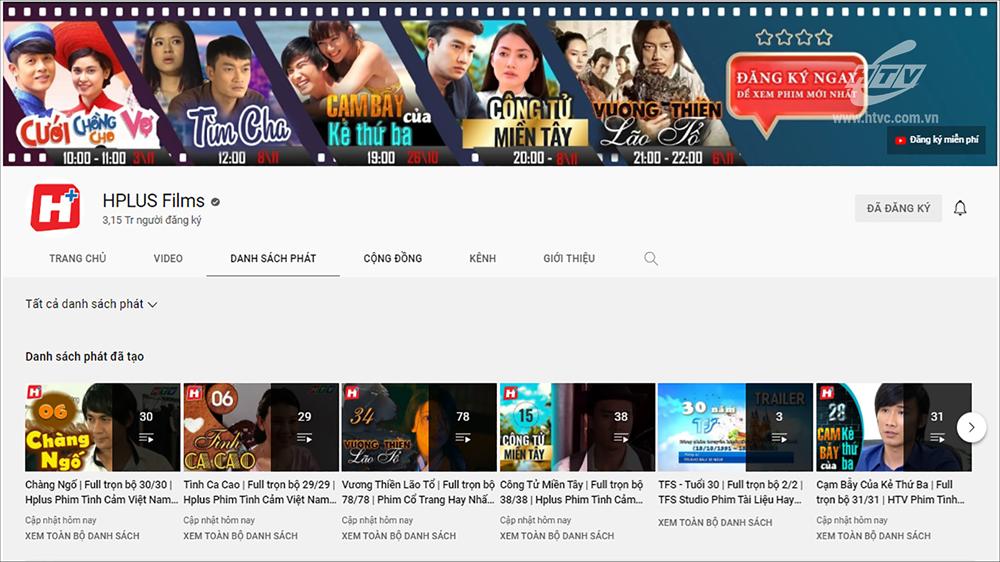Click playlist queue icon on Chàng Ngố thumbnail
Image resolution: width=1000 pixels, height=562 pixels.
click(x=146, y=438)
